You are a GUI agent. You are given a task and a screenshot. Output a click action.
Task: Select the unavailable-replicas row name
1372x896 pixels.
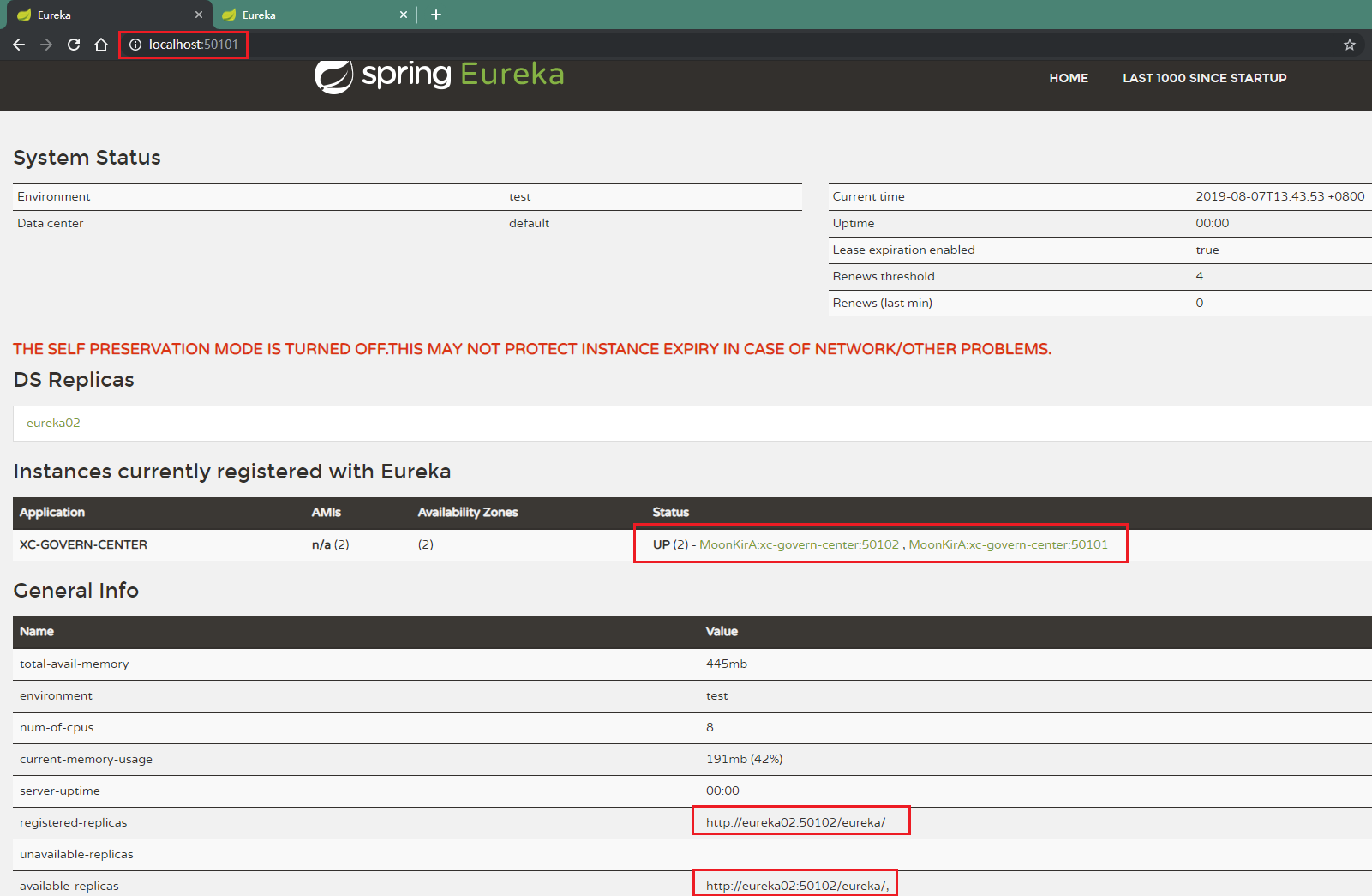click(76, 854)
